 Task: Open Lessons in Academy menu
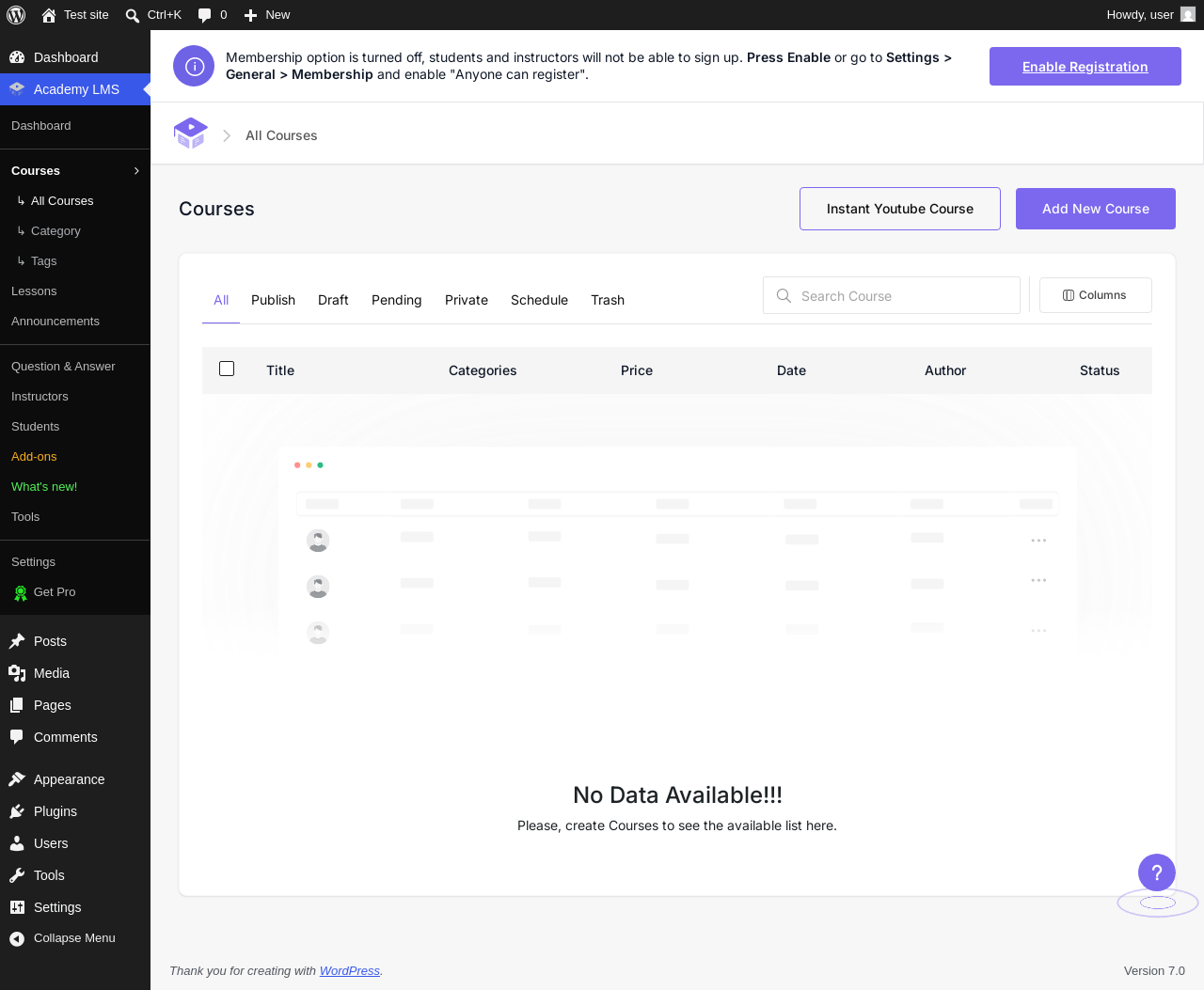click(34, 291)
